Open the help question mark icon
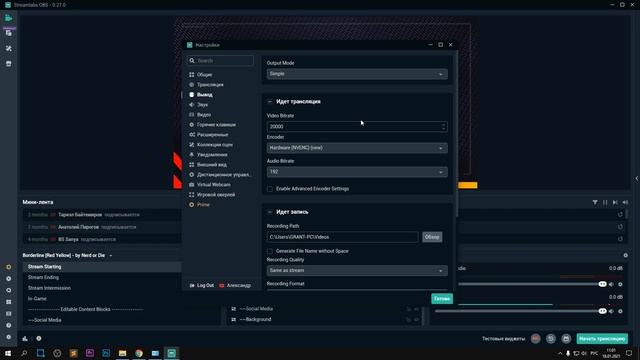Screen dimensions: 640x360 pyautogui.click(x=9, y=325)
